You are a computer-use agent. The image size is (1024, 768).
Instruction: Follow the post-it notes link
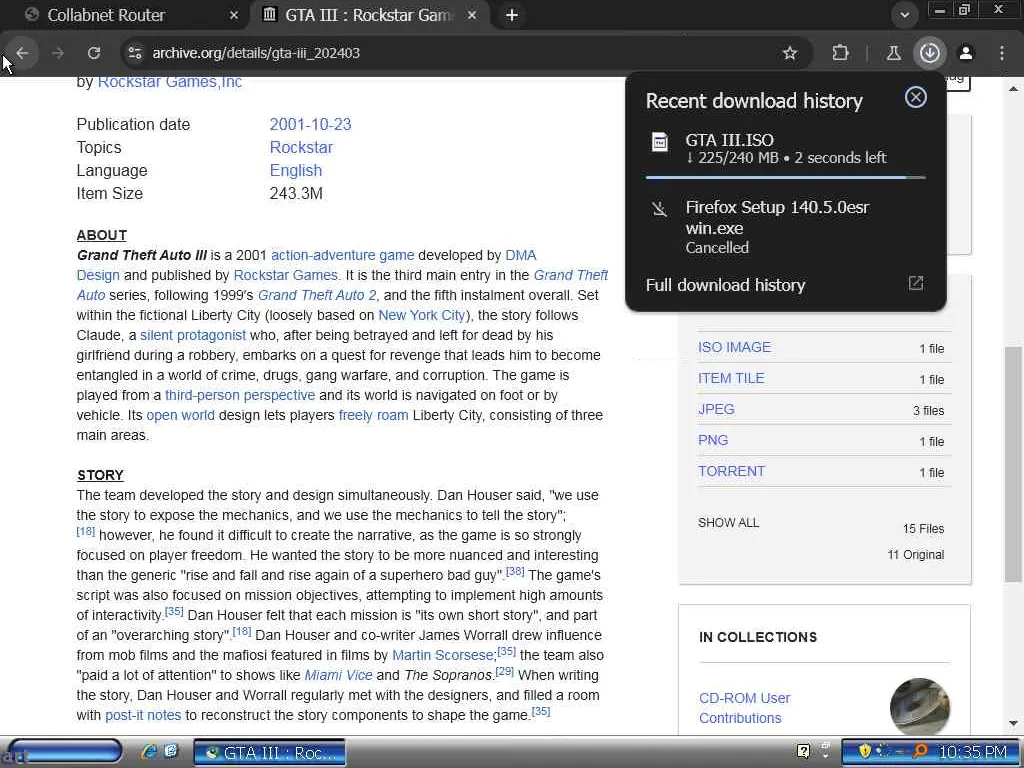(143, 715)
